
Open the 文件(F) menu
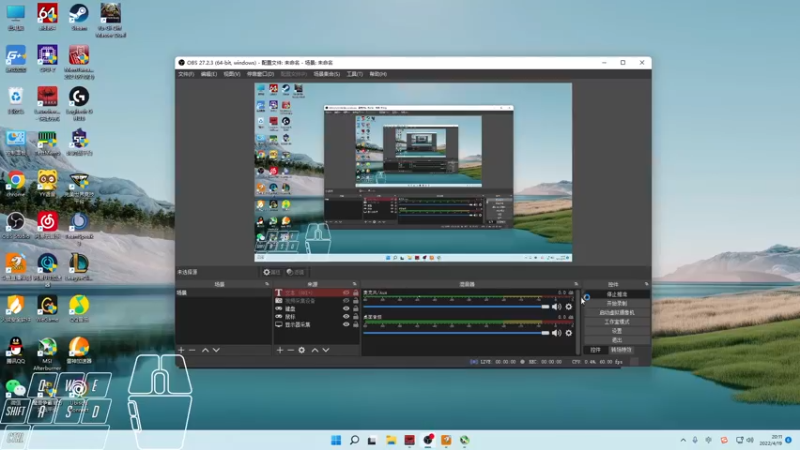pos(186,74)
